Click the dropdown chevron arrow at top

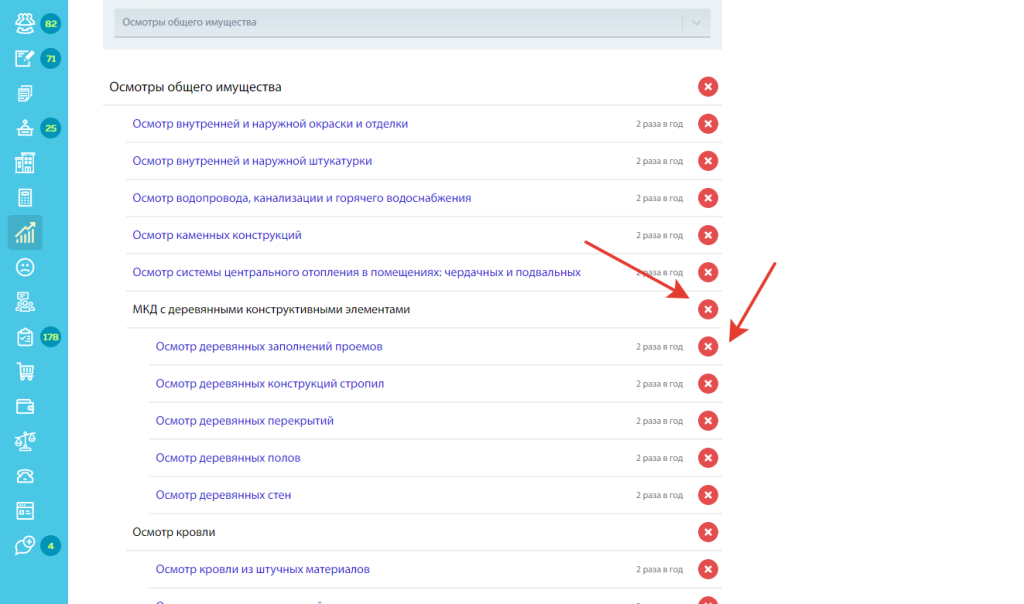coord(696,23)
